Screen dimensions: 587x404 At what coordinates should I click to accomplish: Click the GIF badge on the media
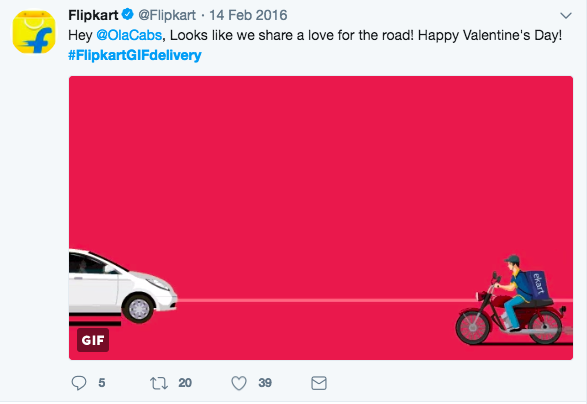point(93,340)
